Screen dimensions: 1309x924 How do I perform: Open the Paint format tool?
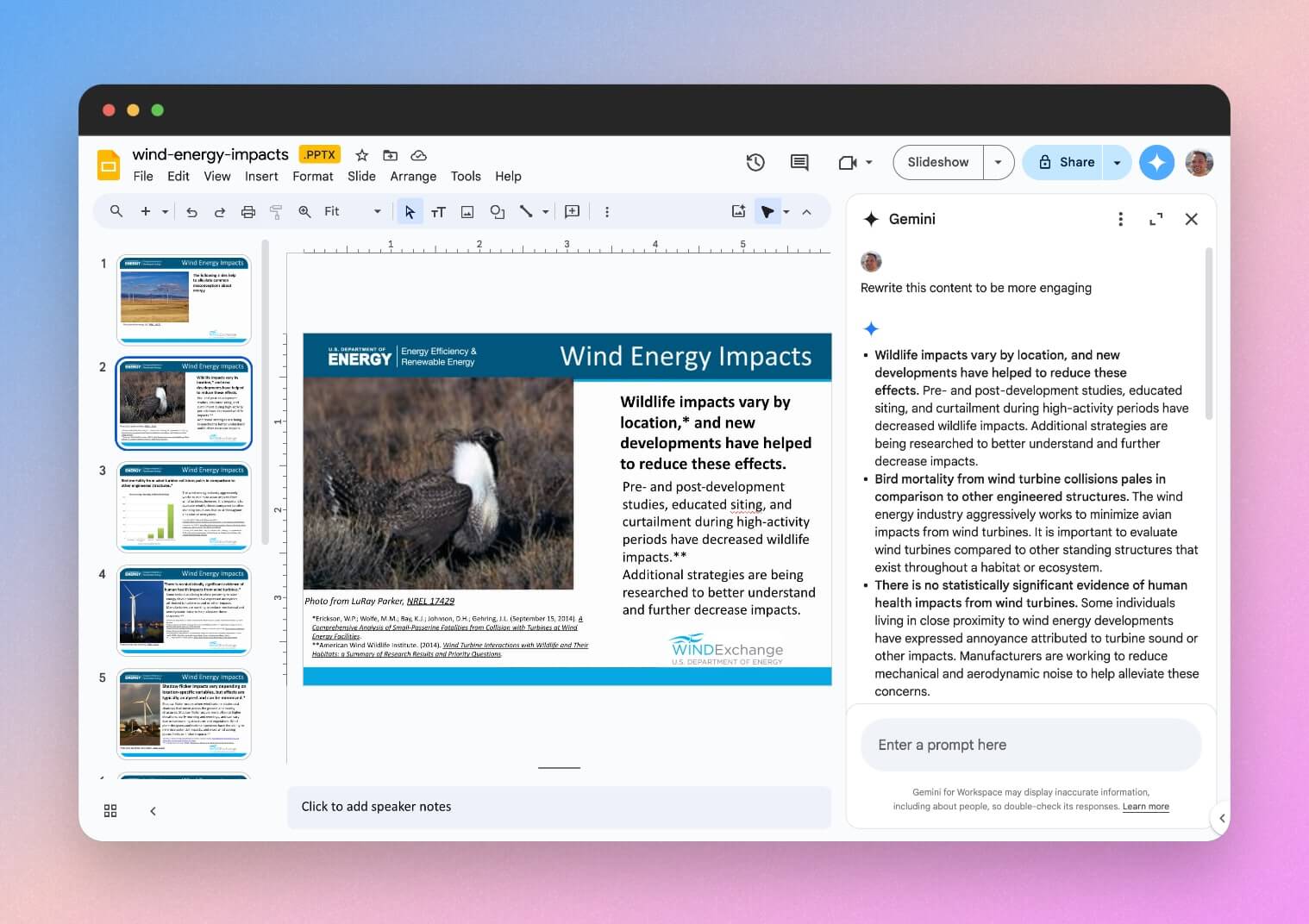(276, 211)
